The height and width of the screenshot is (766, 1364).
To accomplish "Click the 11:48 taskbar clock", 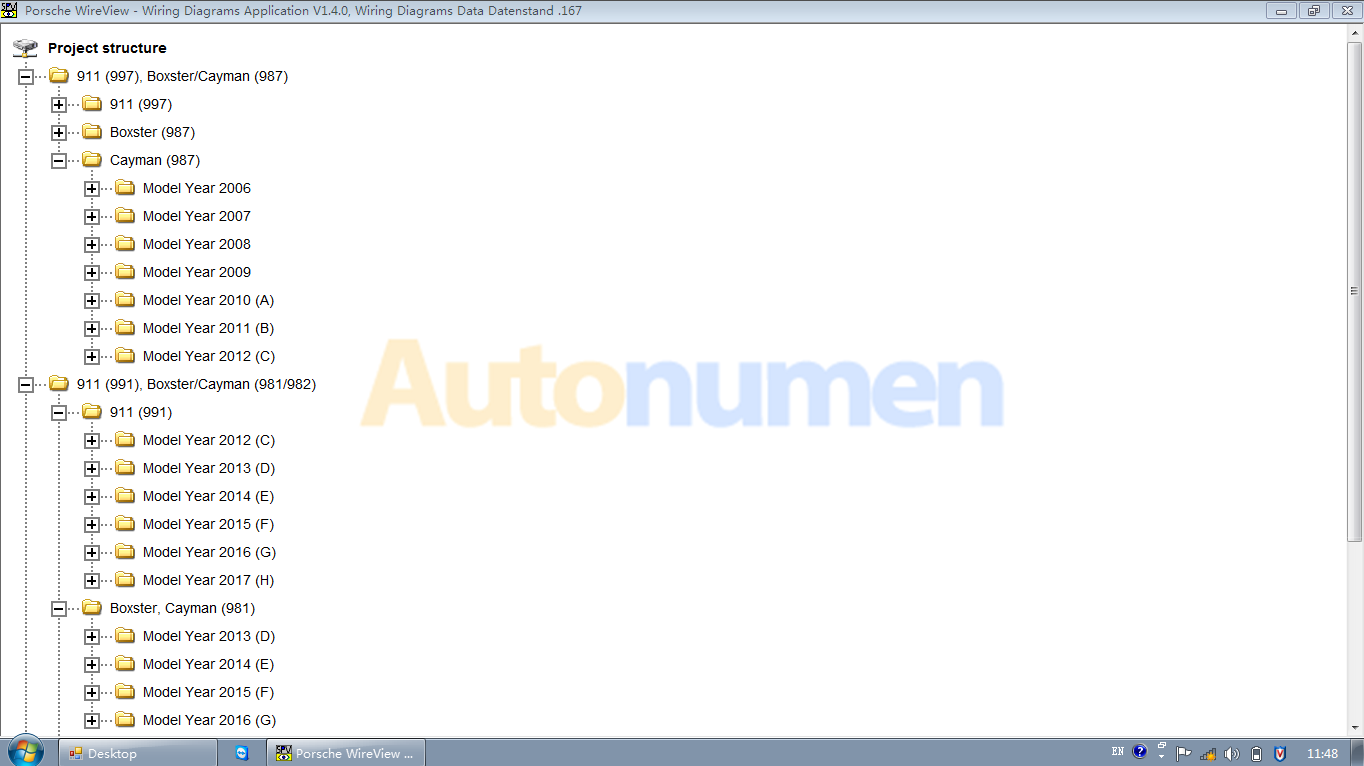I will 1322,753.
